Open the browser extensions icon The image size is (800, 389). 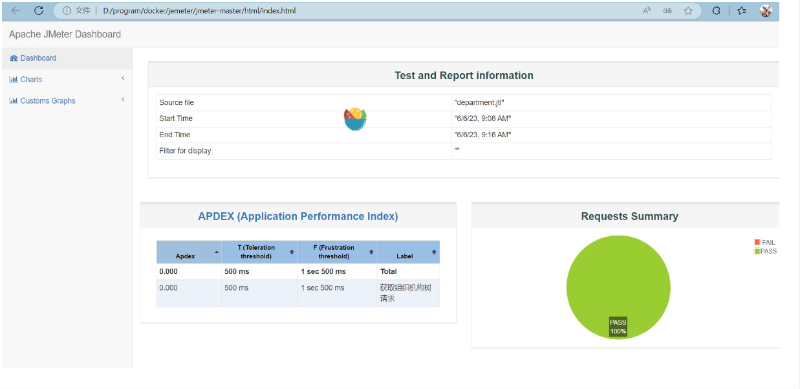[716, 10]
